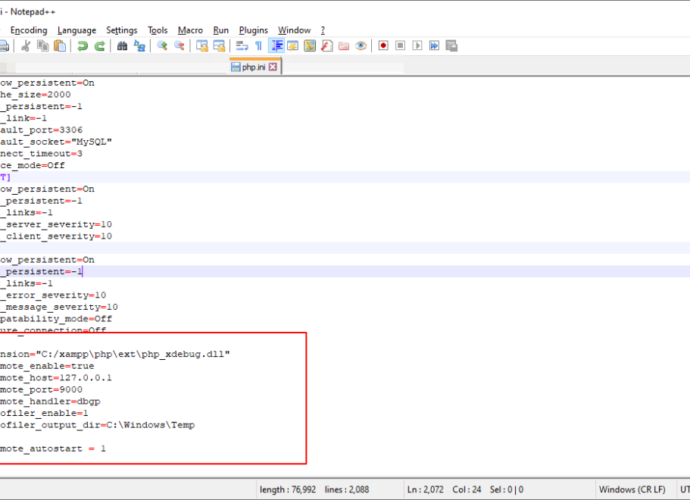The image size is (690, 500).
Task: Toggle file monitoring with the eye icon
Action: [x=360, y=46]
